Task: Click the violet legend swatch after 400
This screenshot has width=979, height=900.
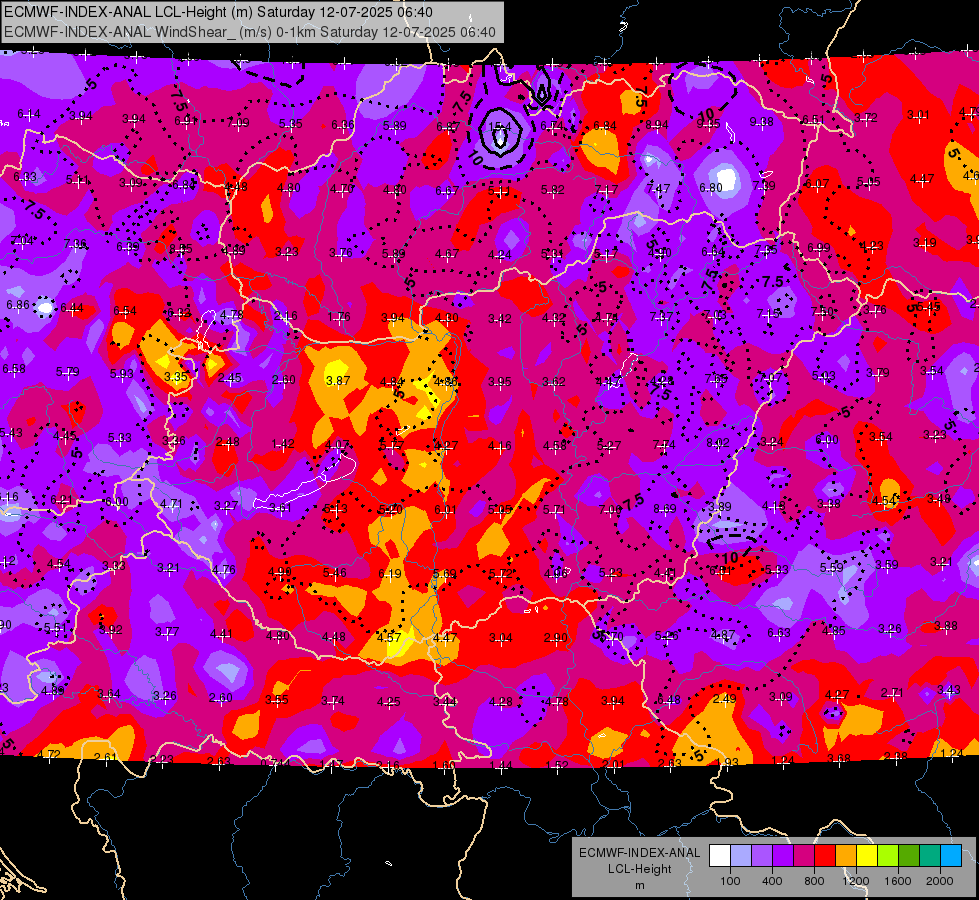Action: (x=783, y=856)
